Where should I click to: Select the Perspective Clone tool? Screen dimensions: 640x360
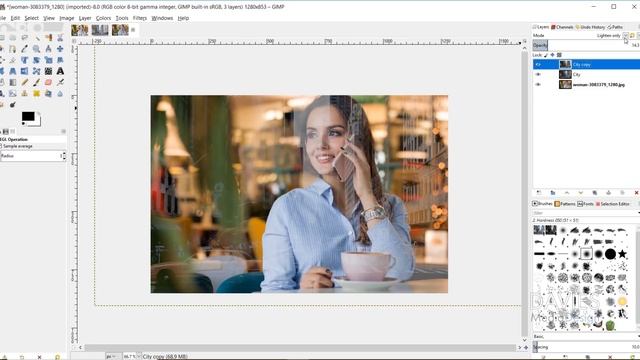pos(48,93)
